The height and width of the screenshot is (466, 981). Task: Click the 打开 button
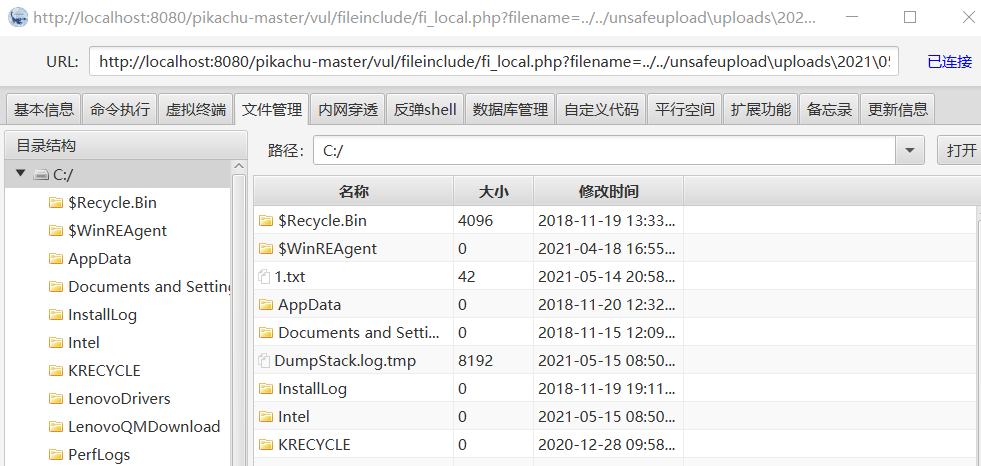coord(960,151)
